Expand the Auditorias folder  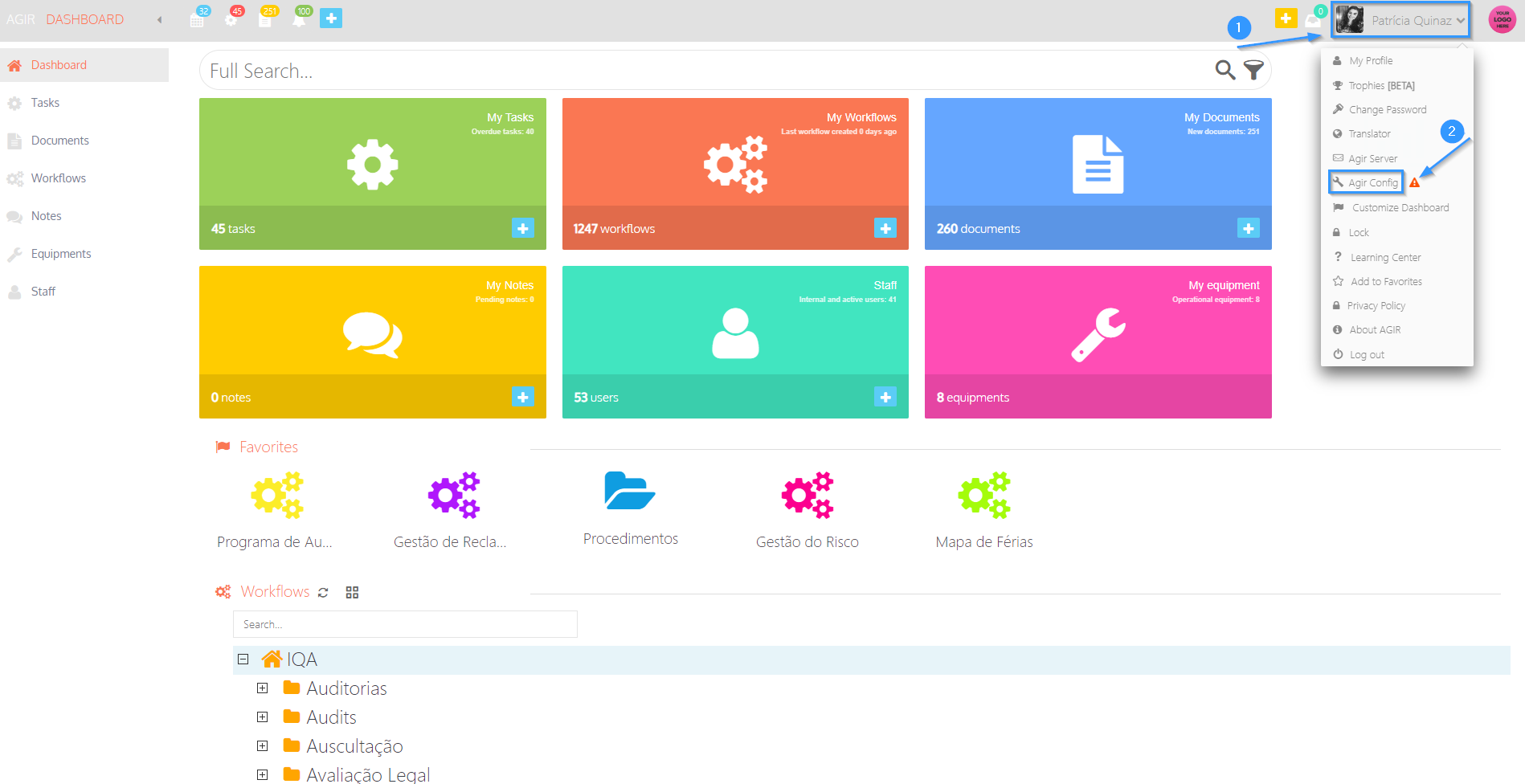tap(262, 688)
